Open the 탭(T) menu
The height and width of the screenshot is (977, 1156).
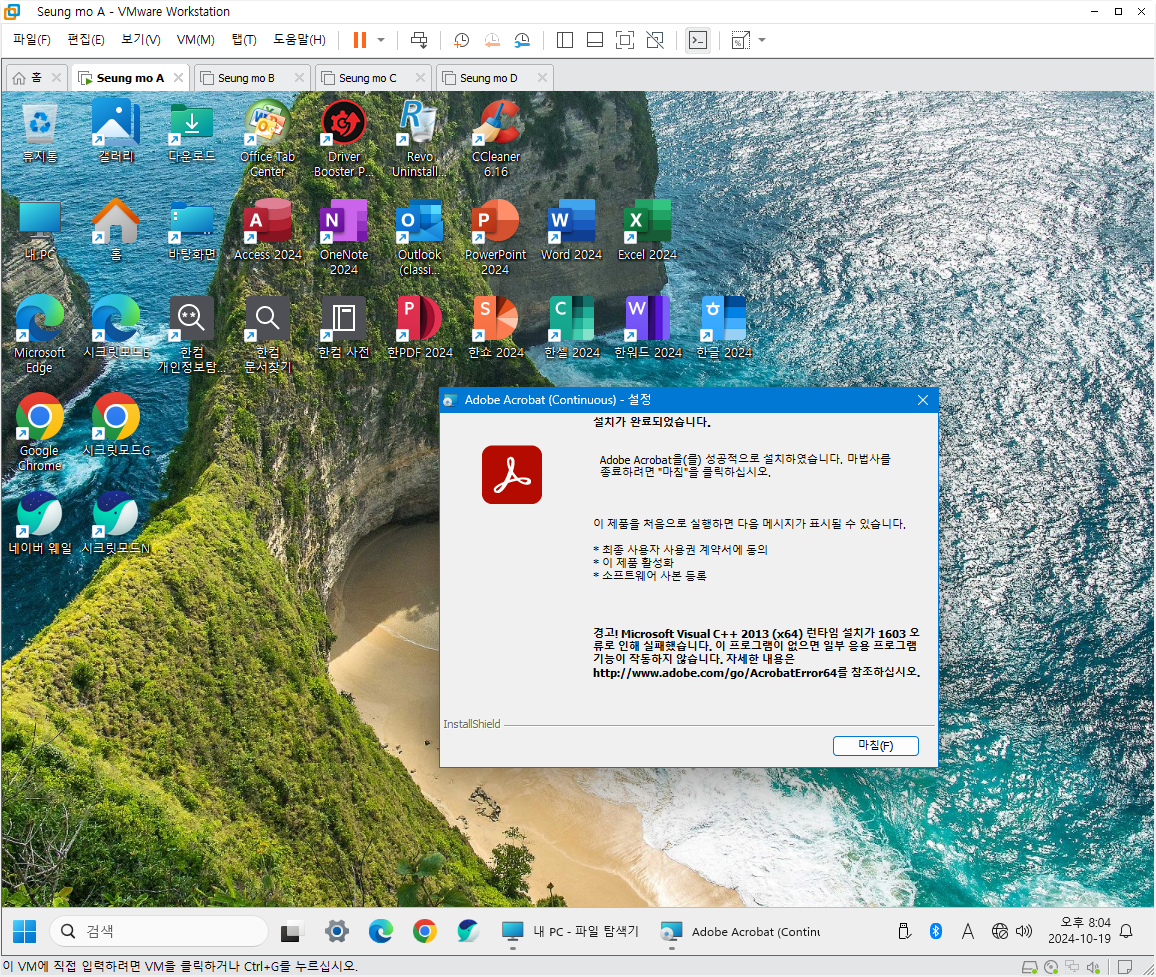244,40
